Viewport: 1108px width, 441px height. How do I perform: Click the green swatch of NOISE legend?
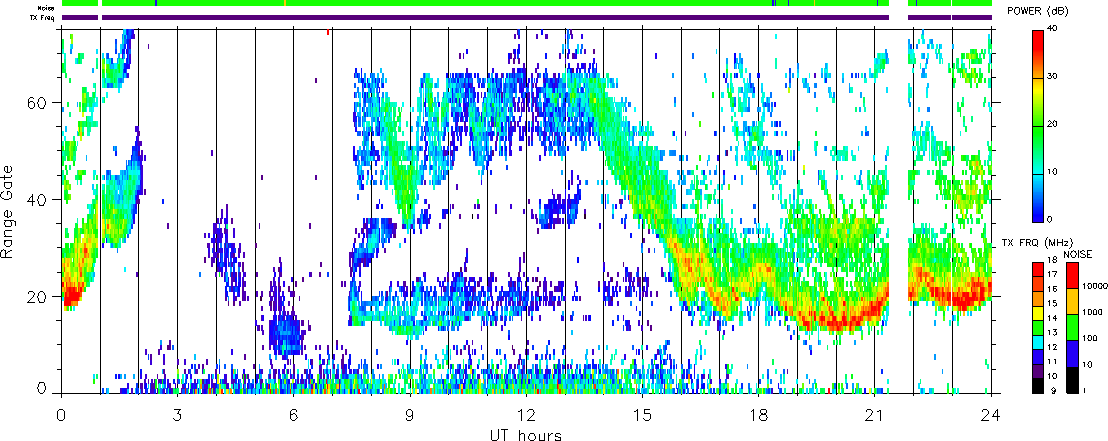pos(1072,328)
